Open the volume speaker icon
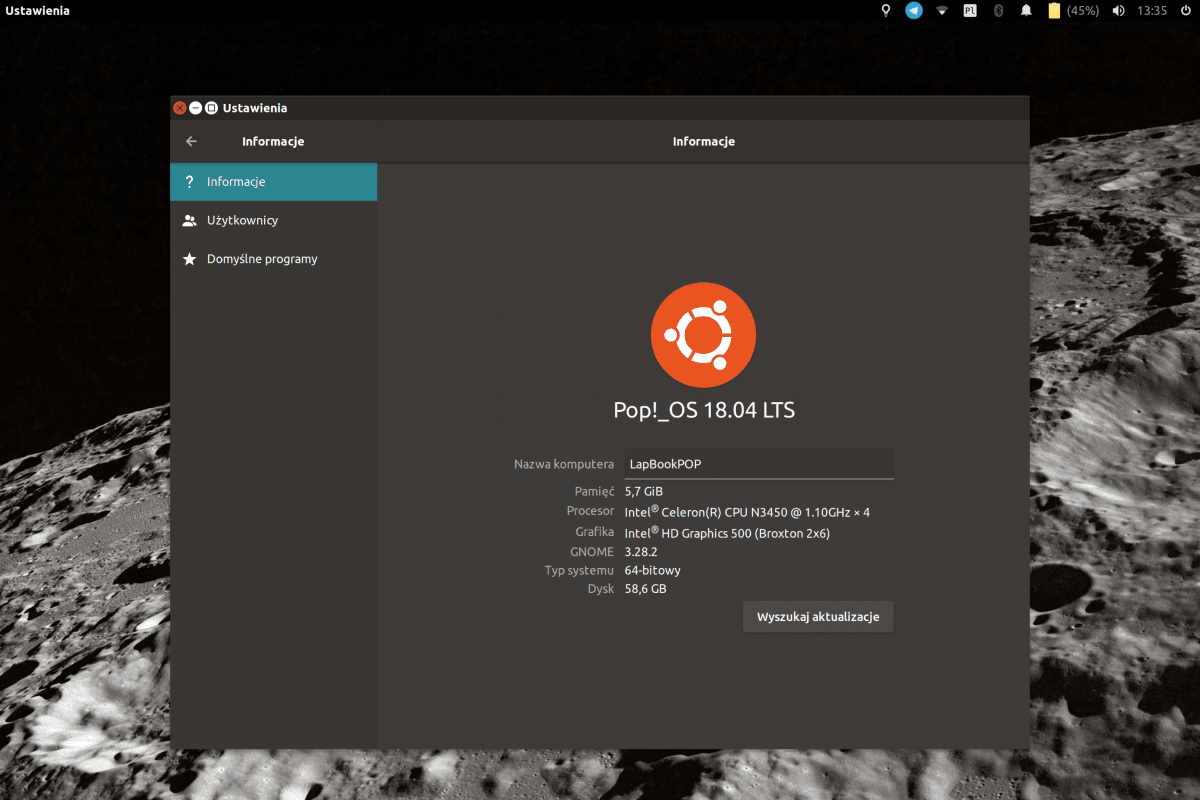This screenshot has height=800, width=1200. [x=1118, y=10]
